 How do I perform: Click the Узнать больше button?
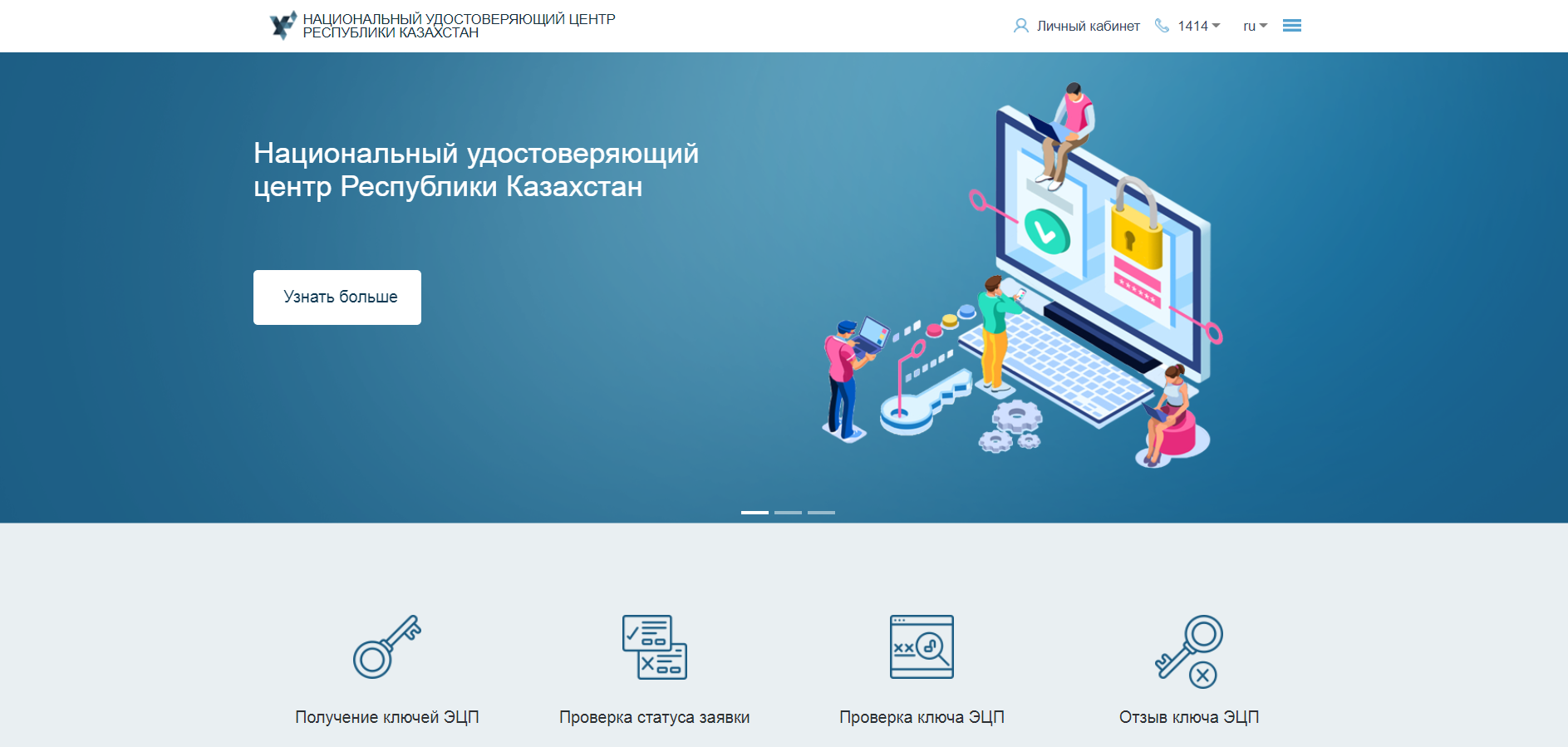click(337, 297)
